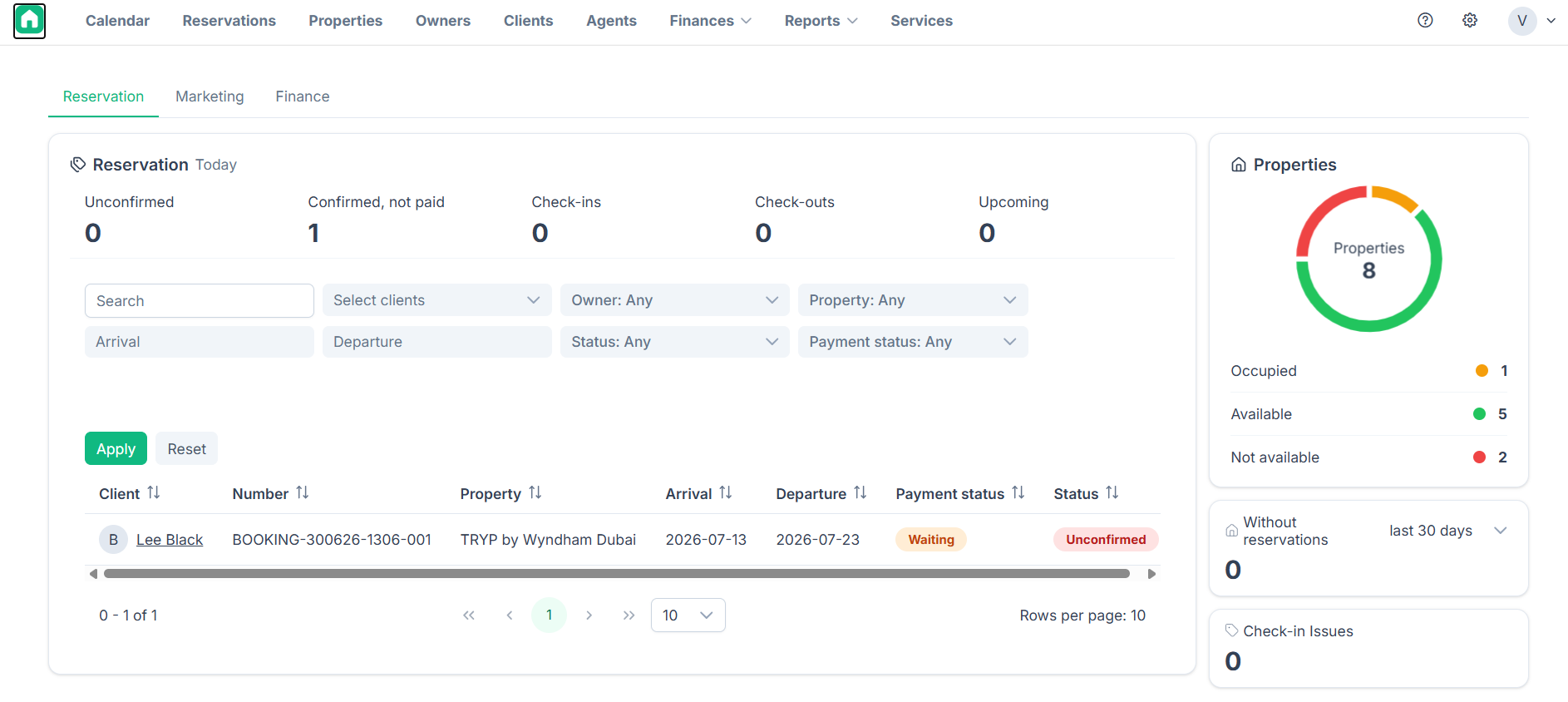Go to next page arrow
This screenshot has width=1568, height=702.
pos(589,615)
